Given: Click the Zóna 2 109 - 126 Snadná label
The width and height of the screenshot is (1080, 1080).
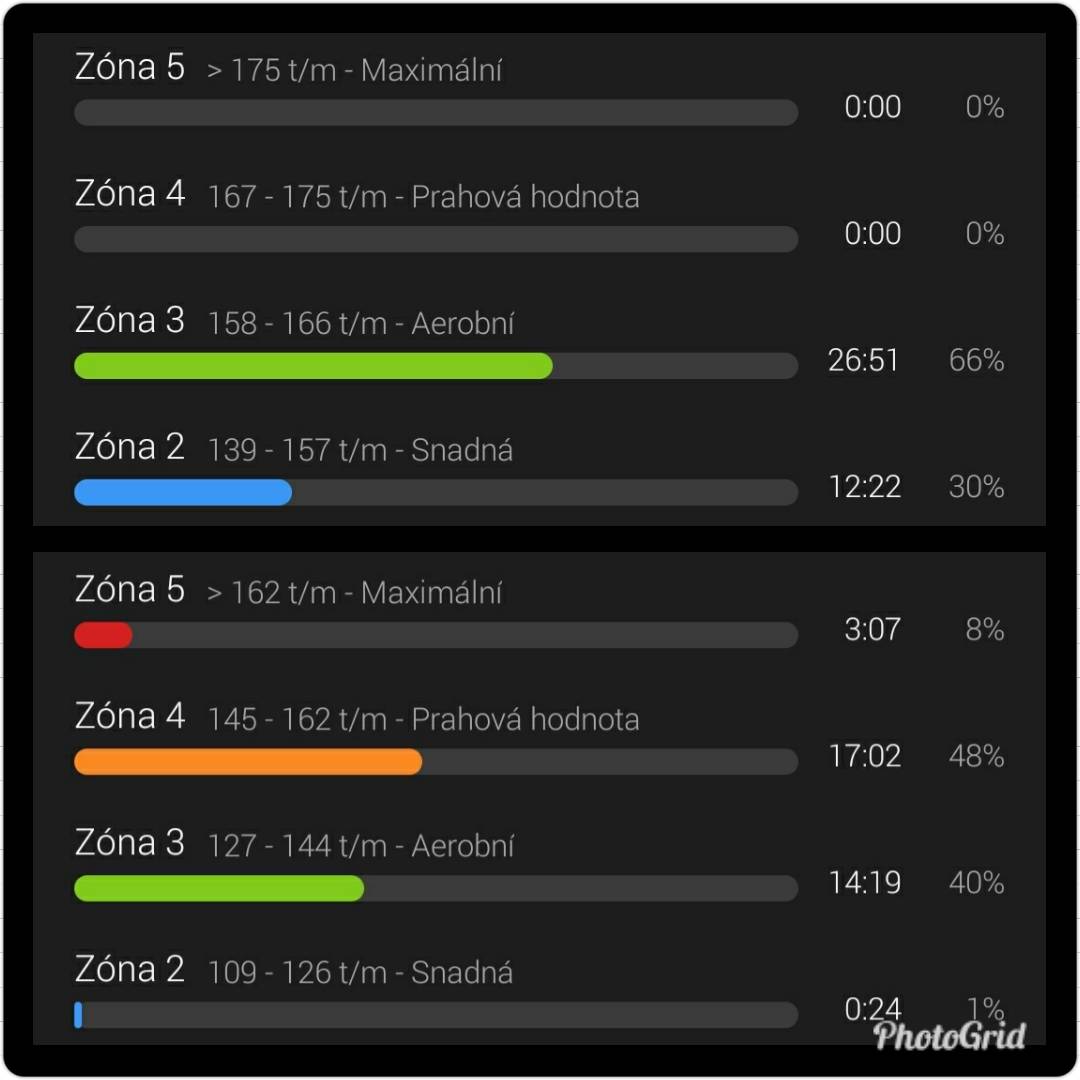Looking at the screenshot, I should [294, 971].
